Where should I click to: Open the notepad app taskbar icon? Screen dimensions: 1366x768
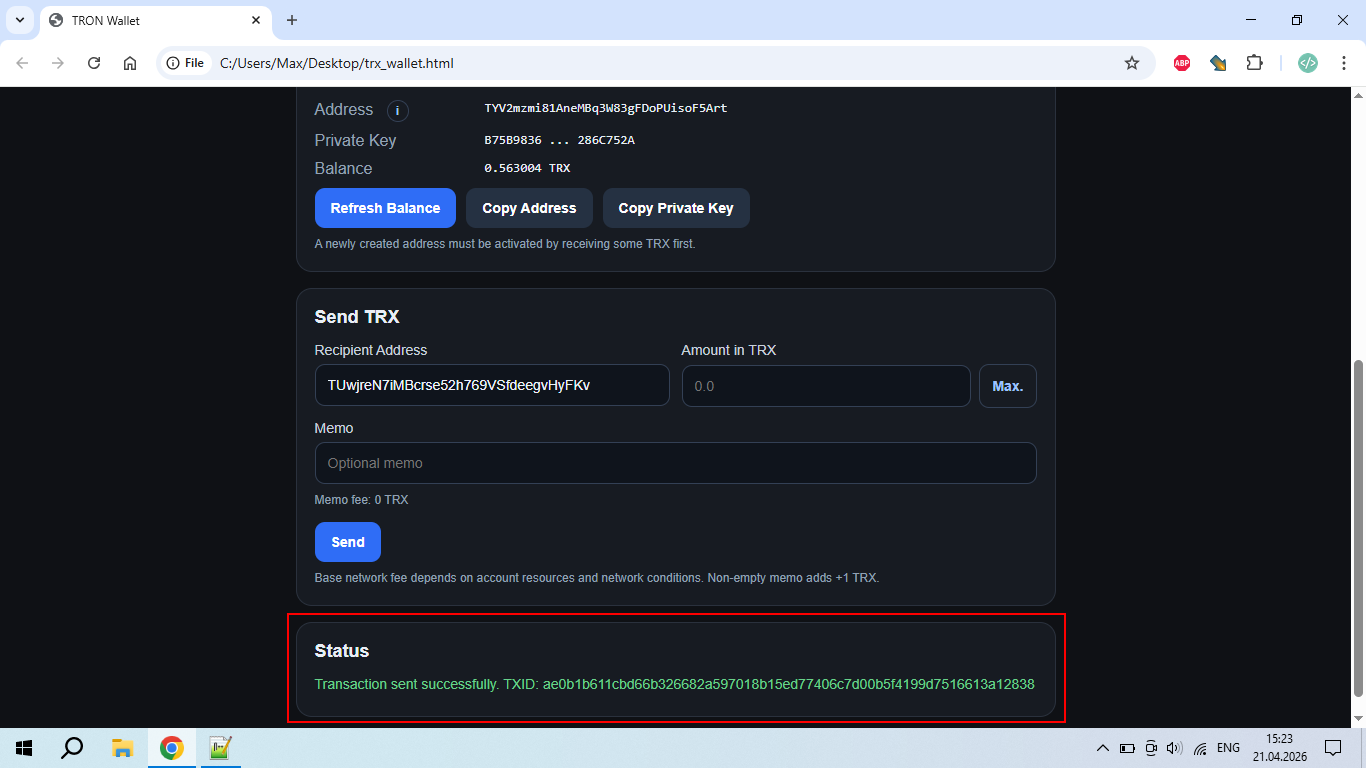[x=221, y=748]
